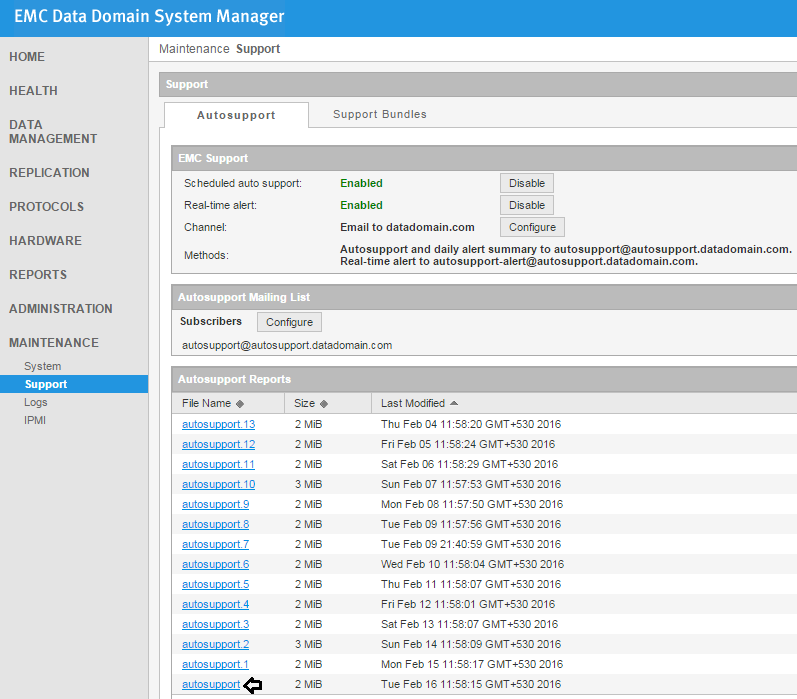Configure the EMC Support channel

point(532,227)
